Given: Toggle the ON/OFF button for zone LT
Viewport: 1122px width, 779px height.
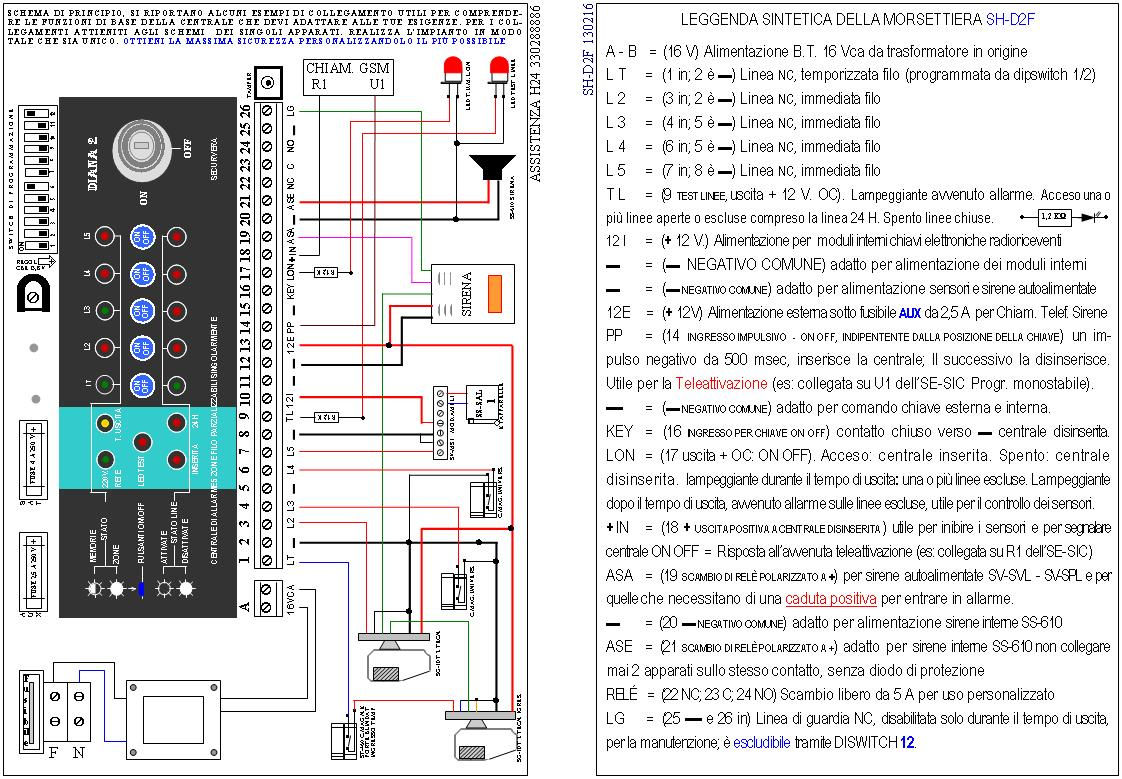Looking at the screenshot, I should click(x=142, y=386).
